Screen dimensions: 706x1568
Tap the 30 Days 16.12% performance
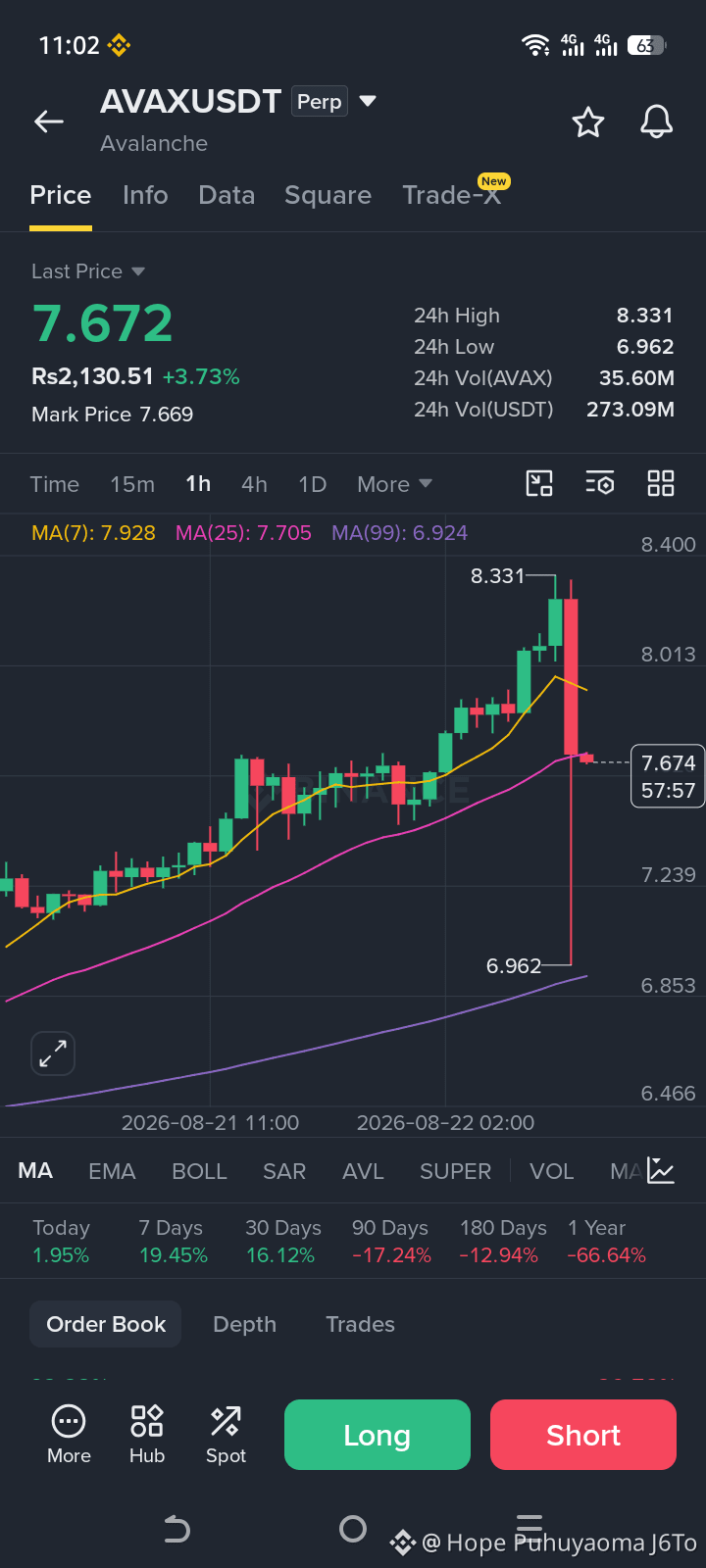[283, 1242]
